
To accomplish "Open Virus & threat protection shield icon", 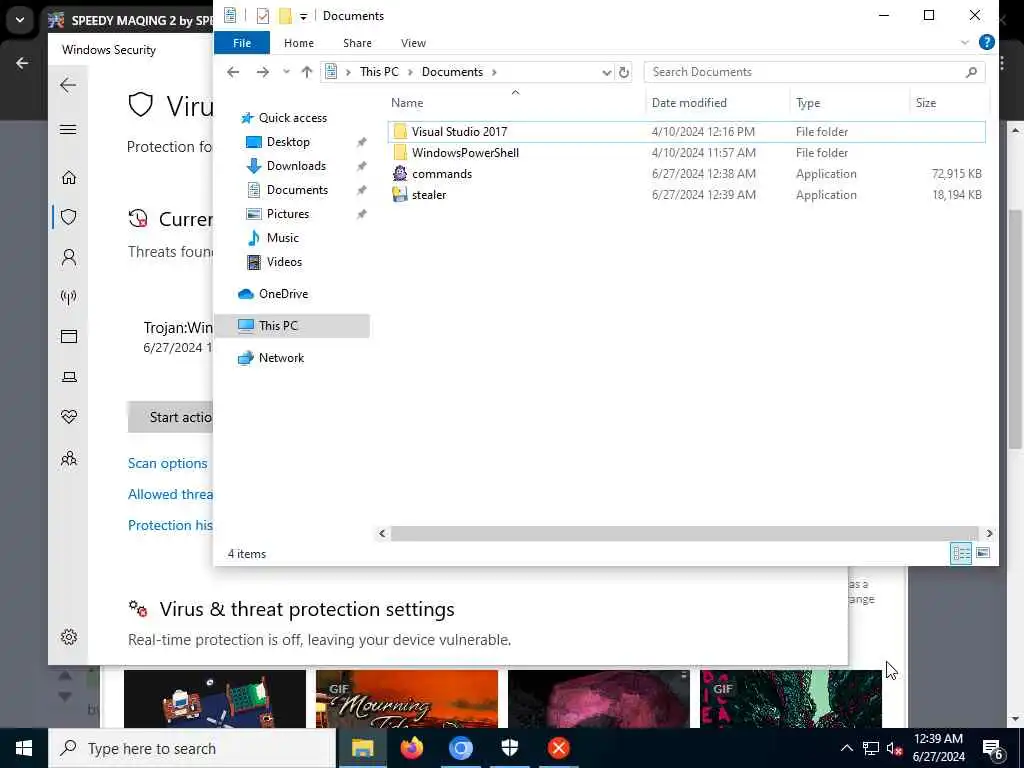I will click(x=69, y=217).
